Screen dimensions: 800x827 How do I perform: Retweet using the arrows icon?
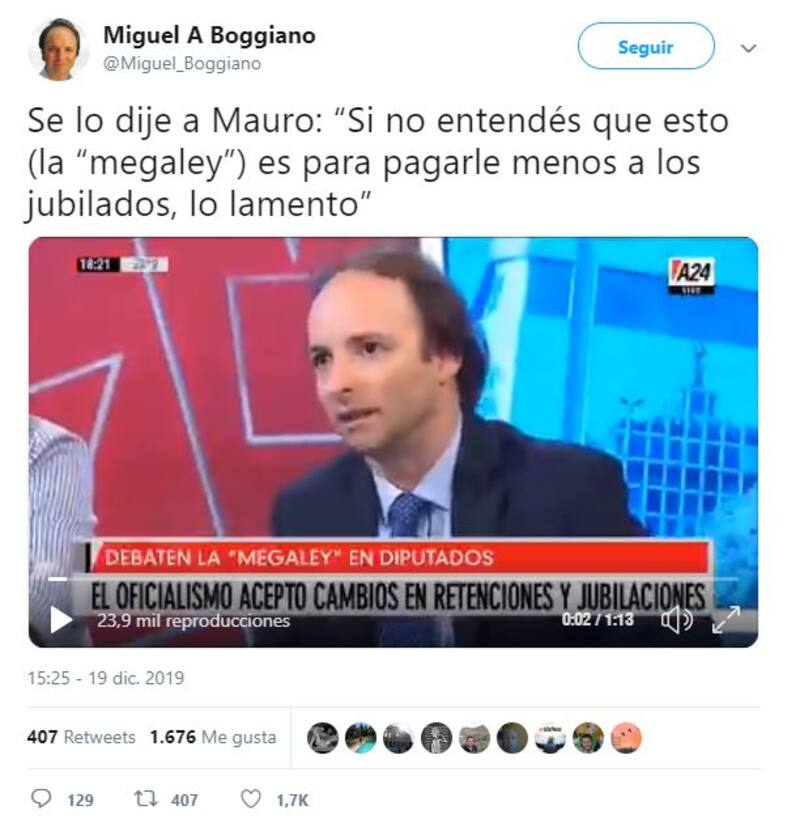click(x=146, y=799)
